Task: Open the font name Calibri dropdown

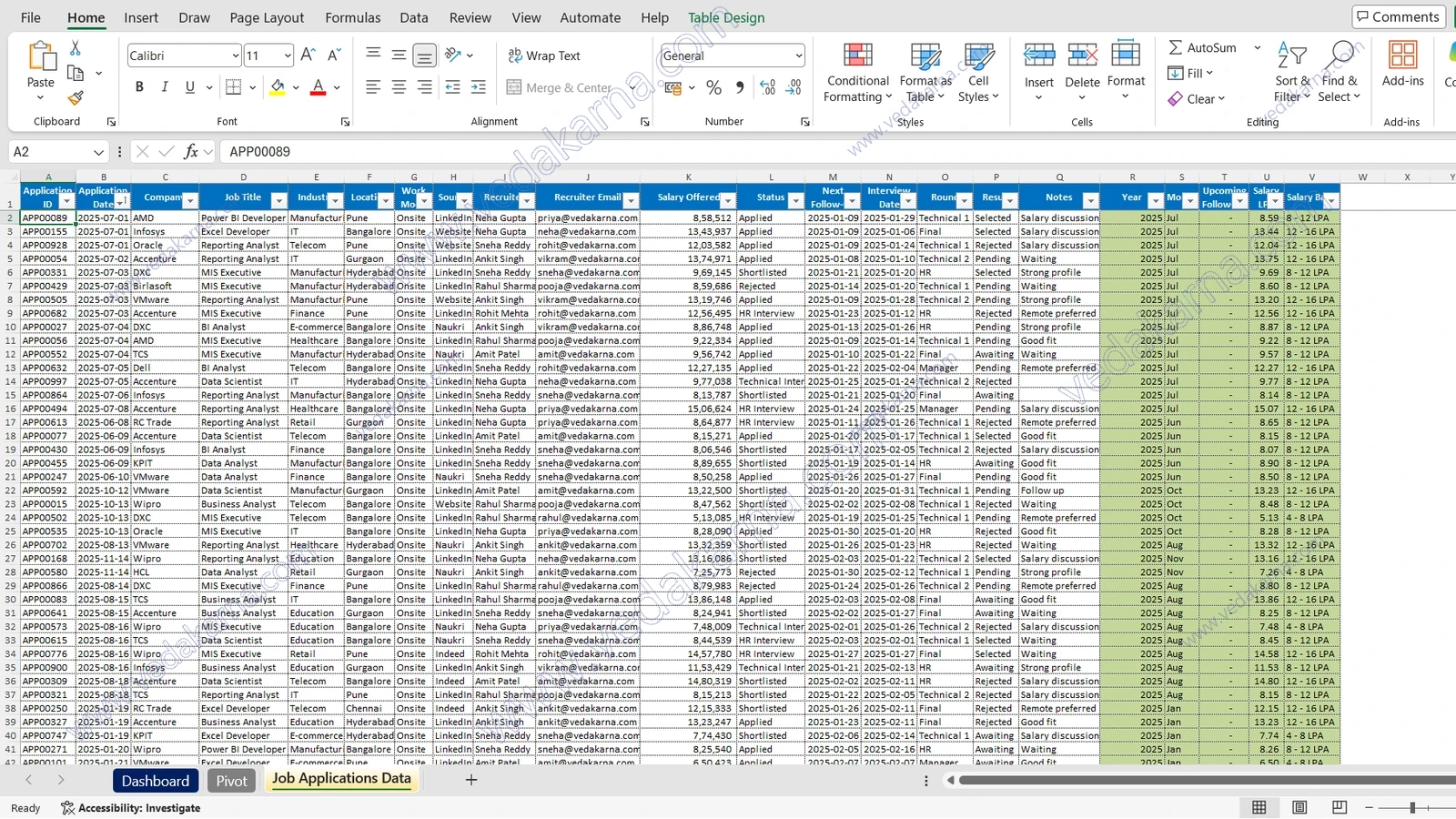Action: (x=235, y=56)
